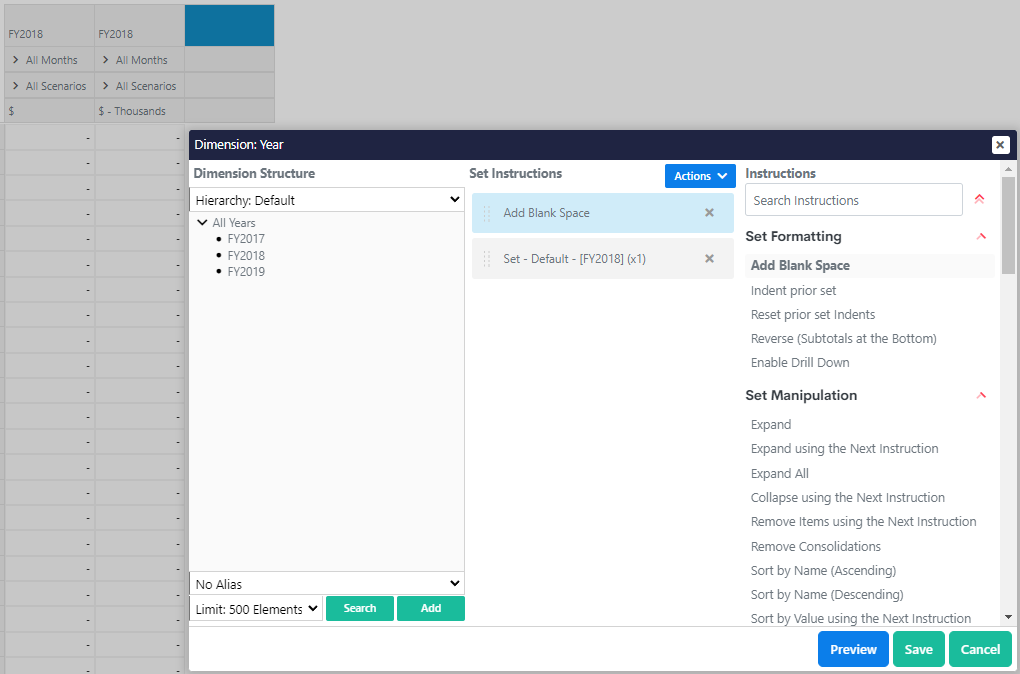Open the Limit: 500 Elements dropdown
1020x674 pixels.
point(256,609)
